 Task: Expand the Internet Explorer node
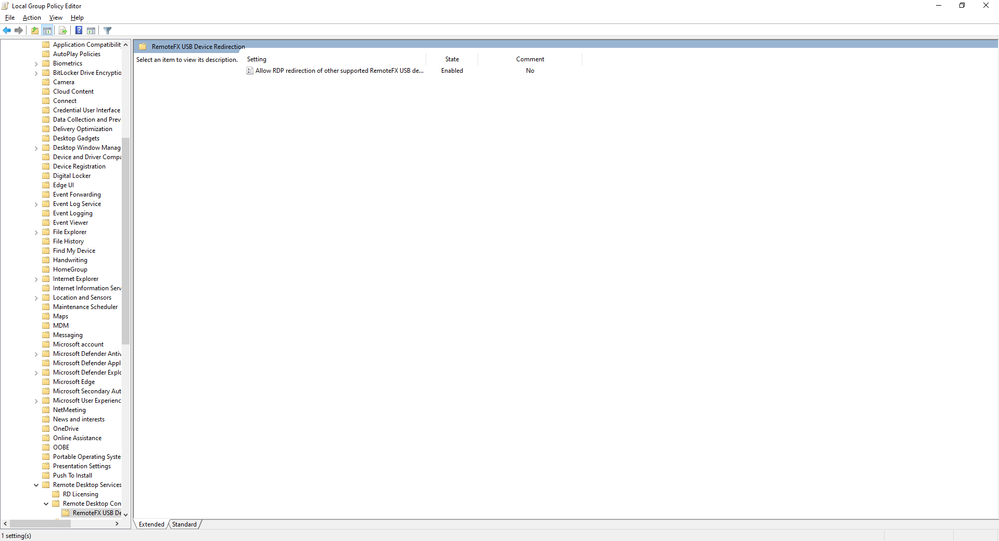click(36, 279)
